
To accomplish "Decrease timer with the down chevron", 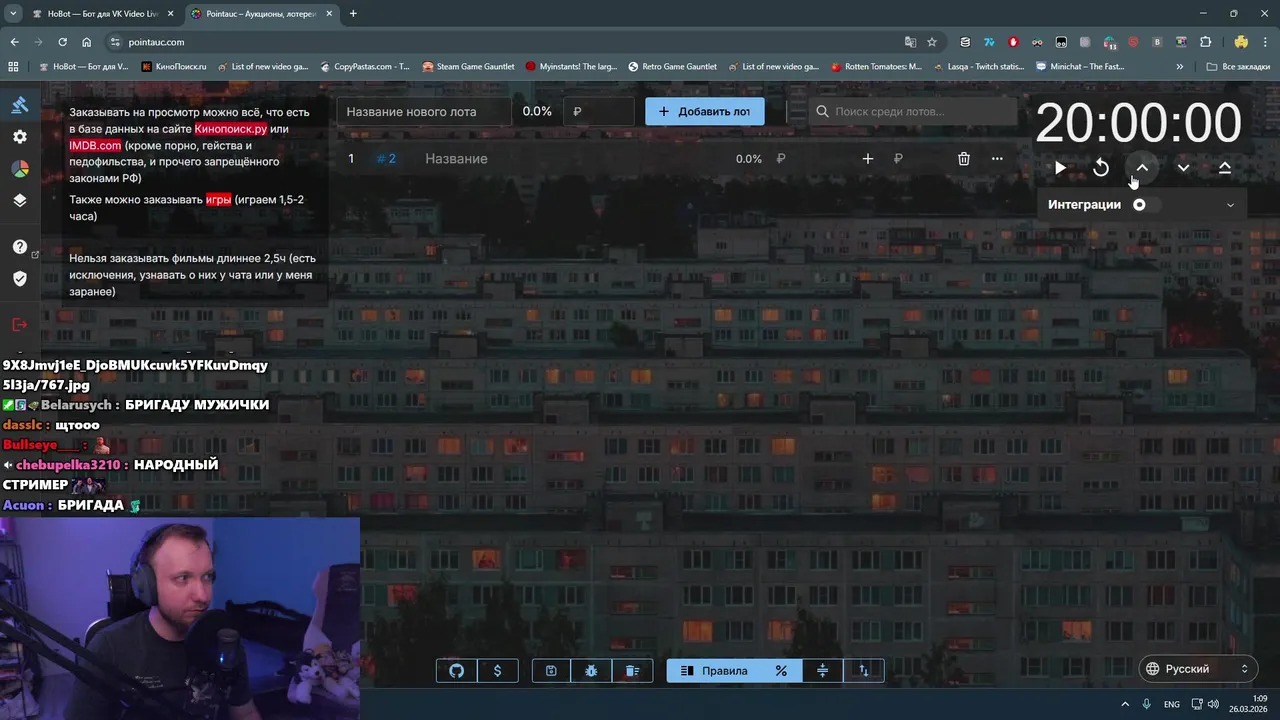I will point(1183,168).
